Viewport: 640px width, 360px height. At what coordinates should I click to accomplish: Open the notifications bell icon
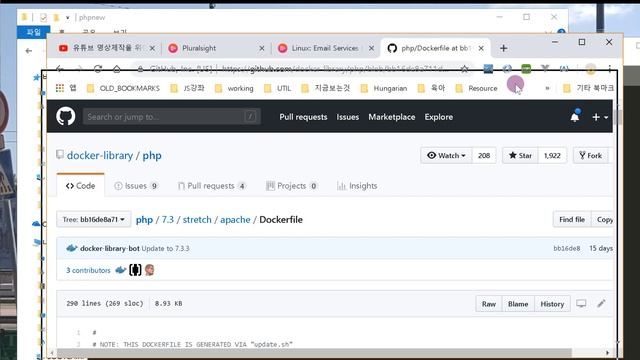575,117
